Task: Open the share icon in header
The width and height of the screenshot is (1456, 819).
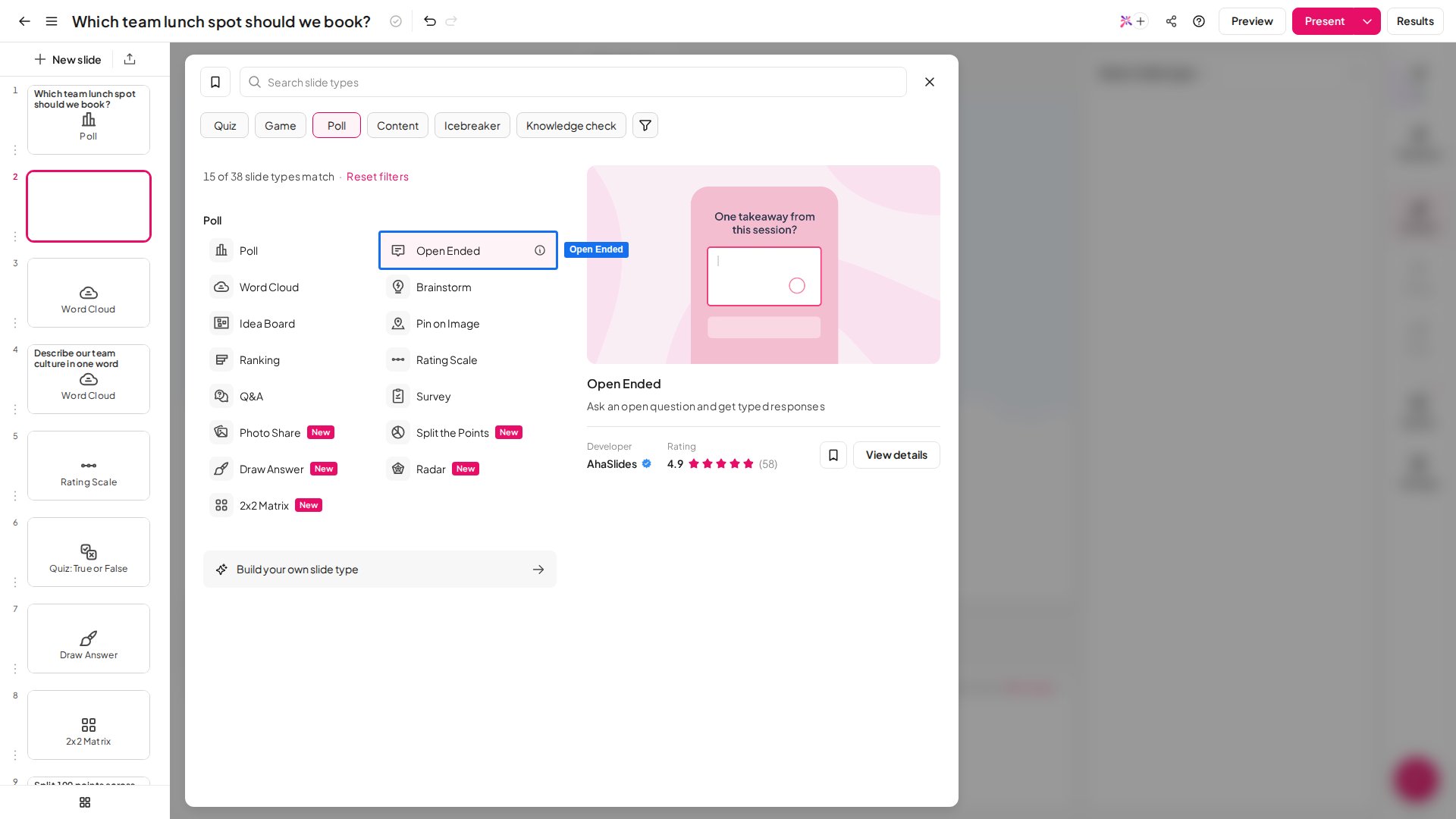Action: click(x=1171, y=21)
